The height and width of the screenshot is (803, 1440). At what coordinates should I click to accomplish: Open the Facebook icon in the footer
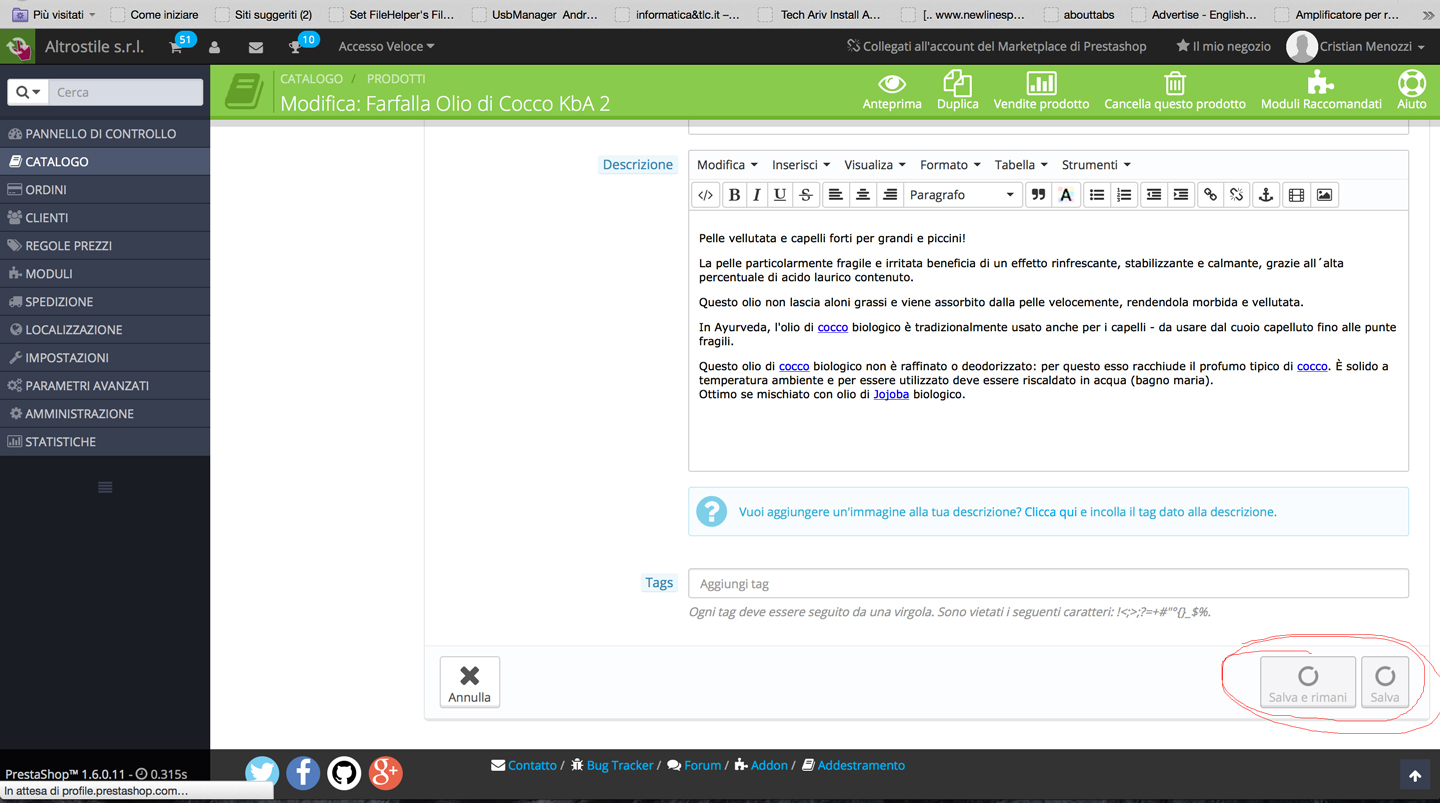(x=303, y=772)
